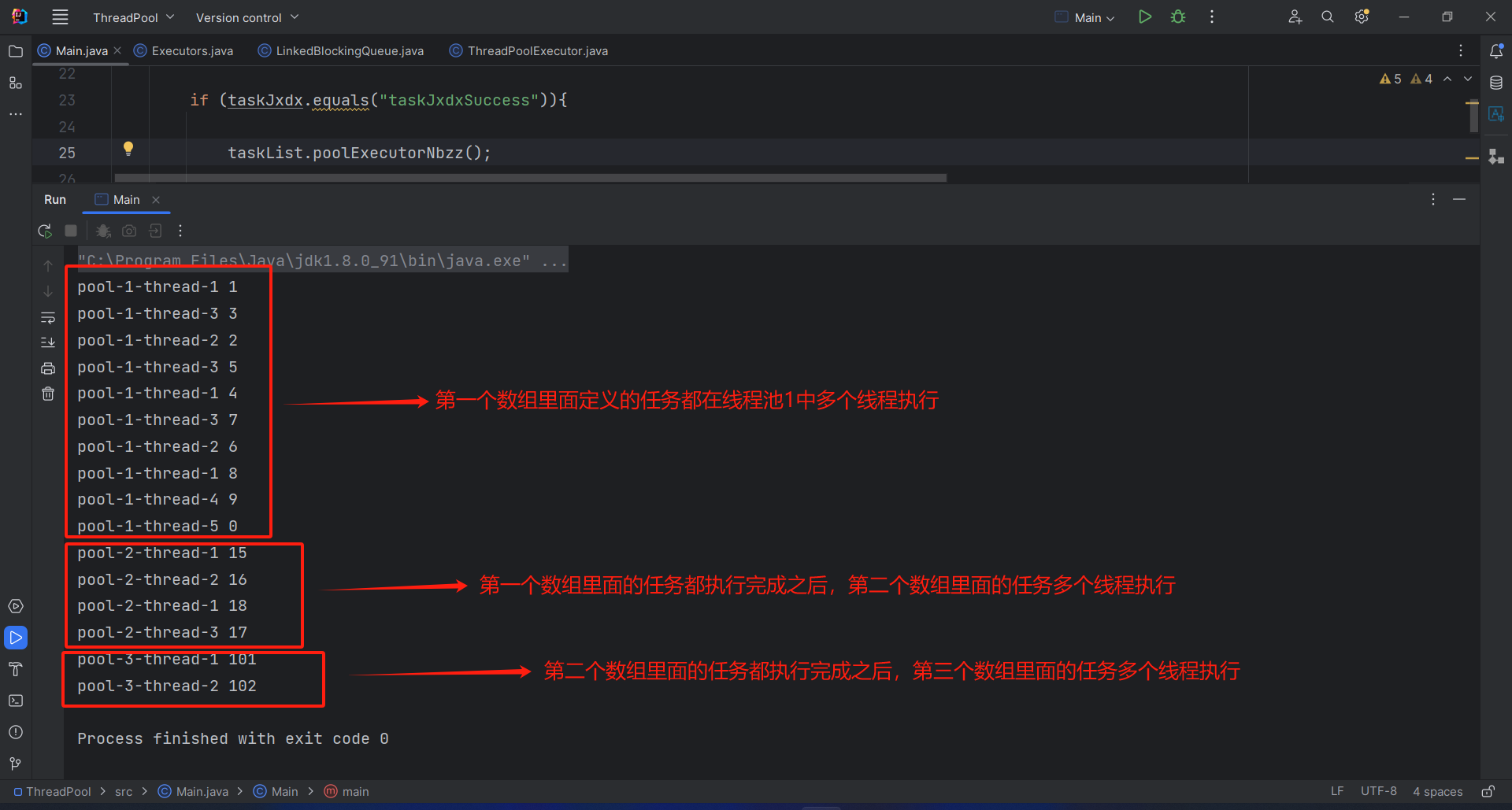Go to next highlighted problem arrow

coord(1468,79)
